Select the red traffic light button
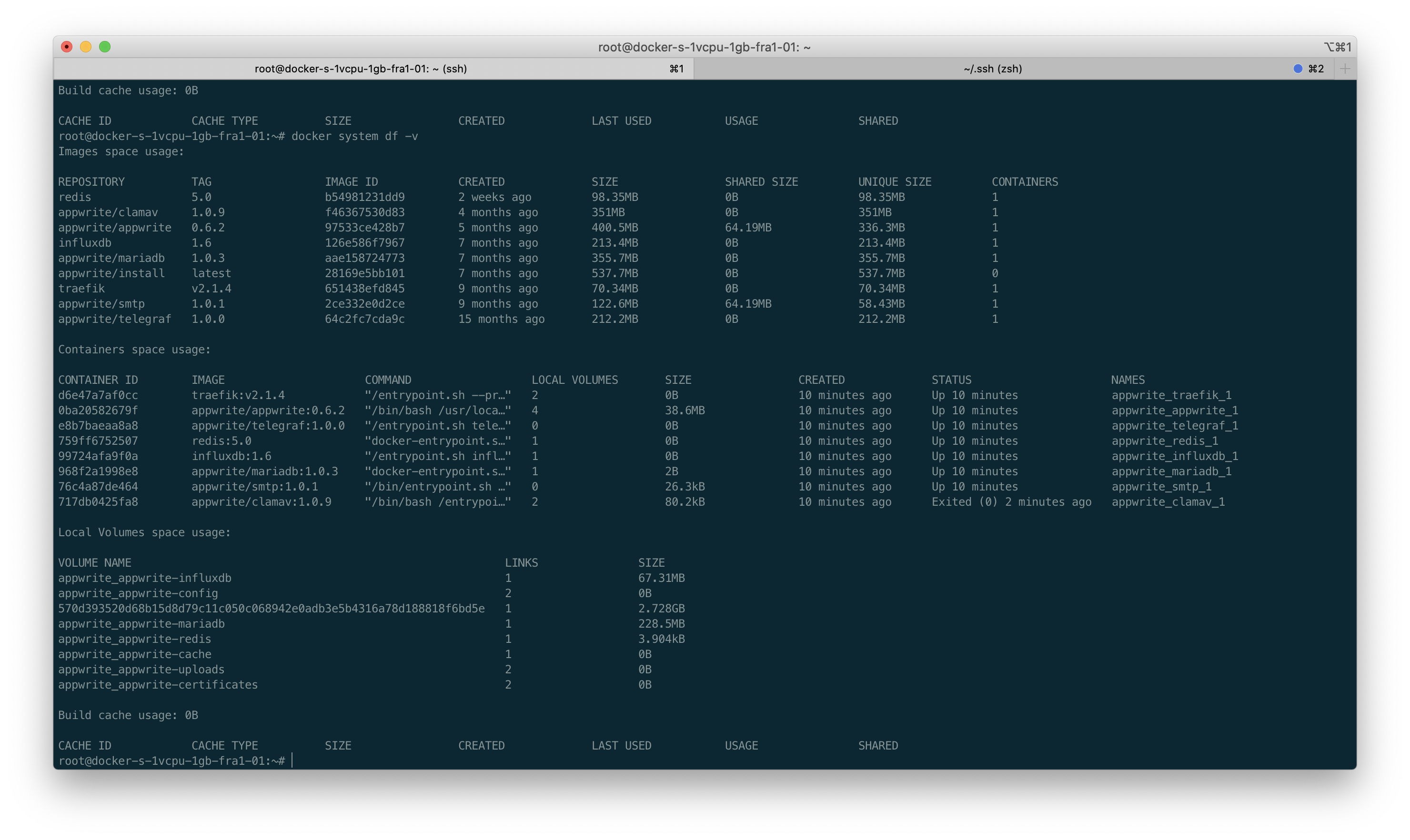 click(x=67, y=47)
